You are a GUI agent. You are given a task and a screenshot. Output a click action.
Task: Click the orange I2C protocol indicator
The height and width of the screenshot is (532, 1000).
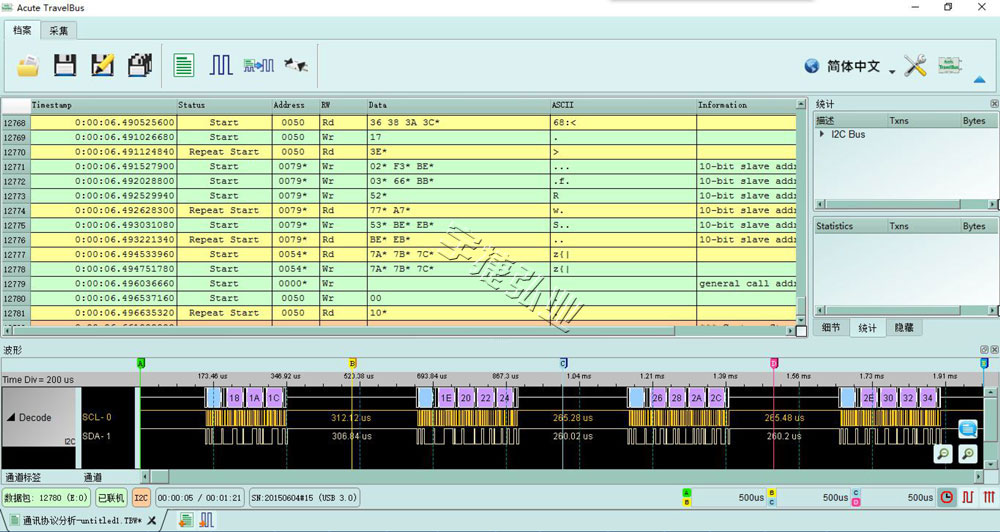pos(142,498)
